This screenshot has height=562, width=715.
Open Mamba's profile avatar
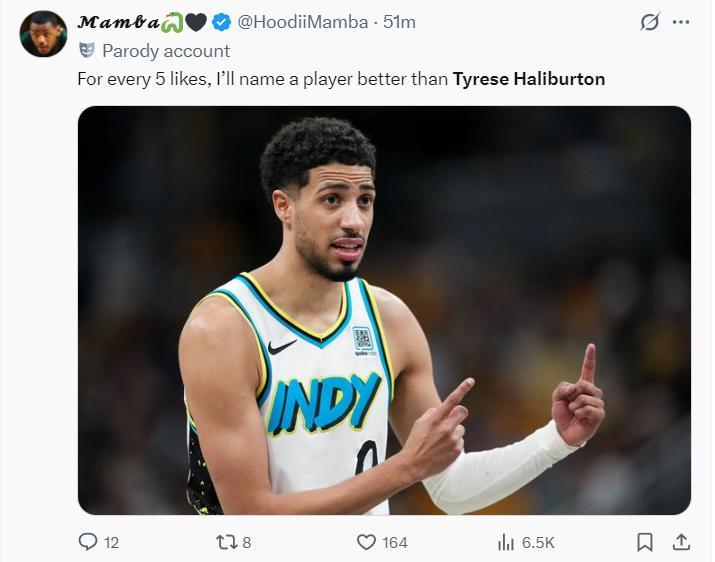[43, 34]
